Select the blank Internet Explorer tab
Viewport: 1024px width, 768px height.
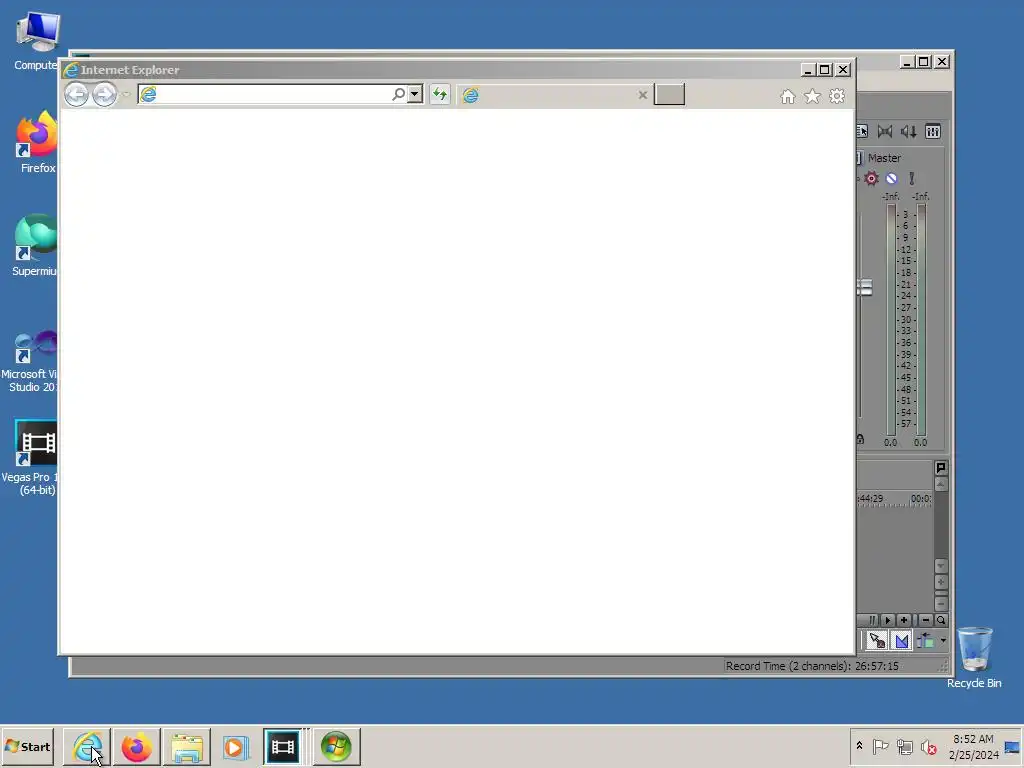click(554, 95)
